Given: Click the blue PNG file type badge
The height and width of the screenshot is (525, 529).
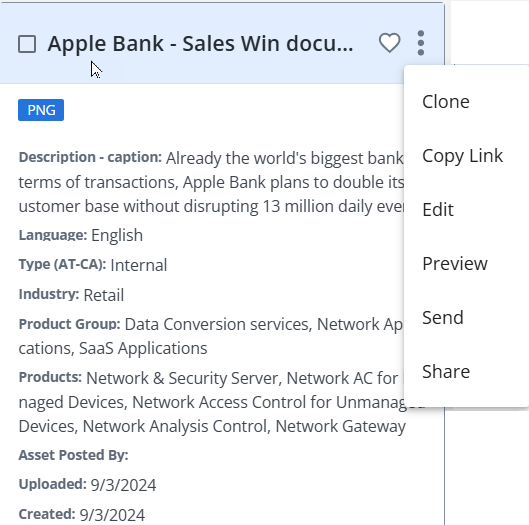Looking at the screenshot, I should click(x=41, y=110).
